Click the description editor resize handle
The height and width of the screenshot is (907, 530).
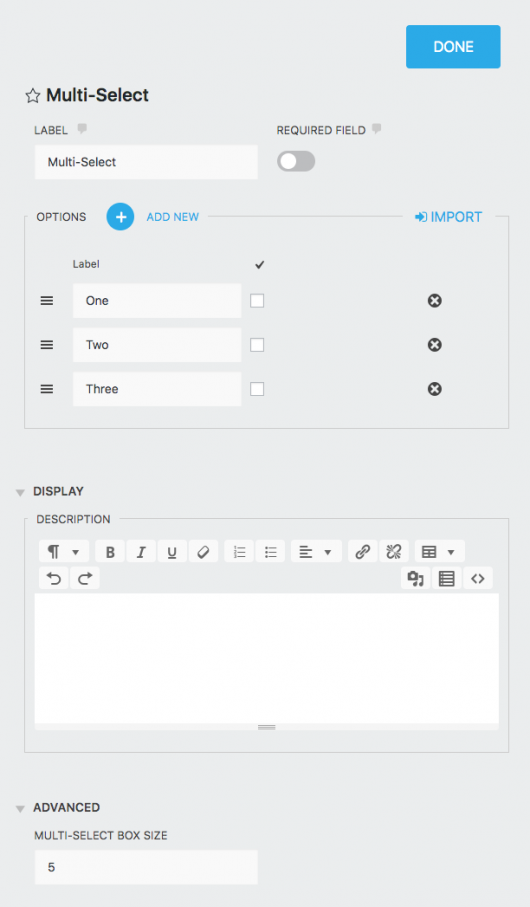click(267, 727)
